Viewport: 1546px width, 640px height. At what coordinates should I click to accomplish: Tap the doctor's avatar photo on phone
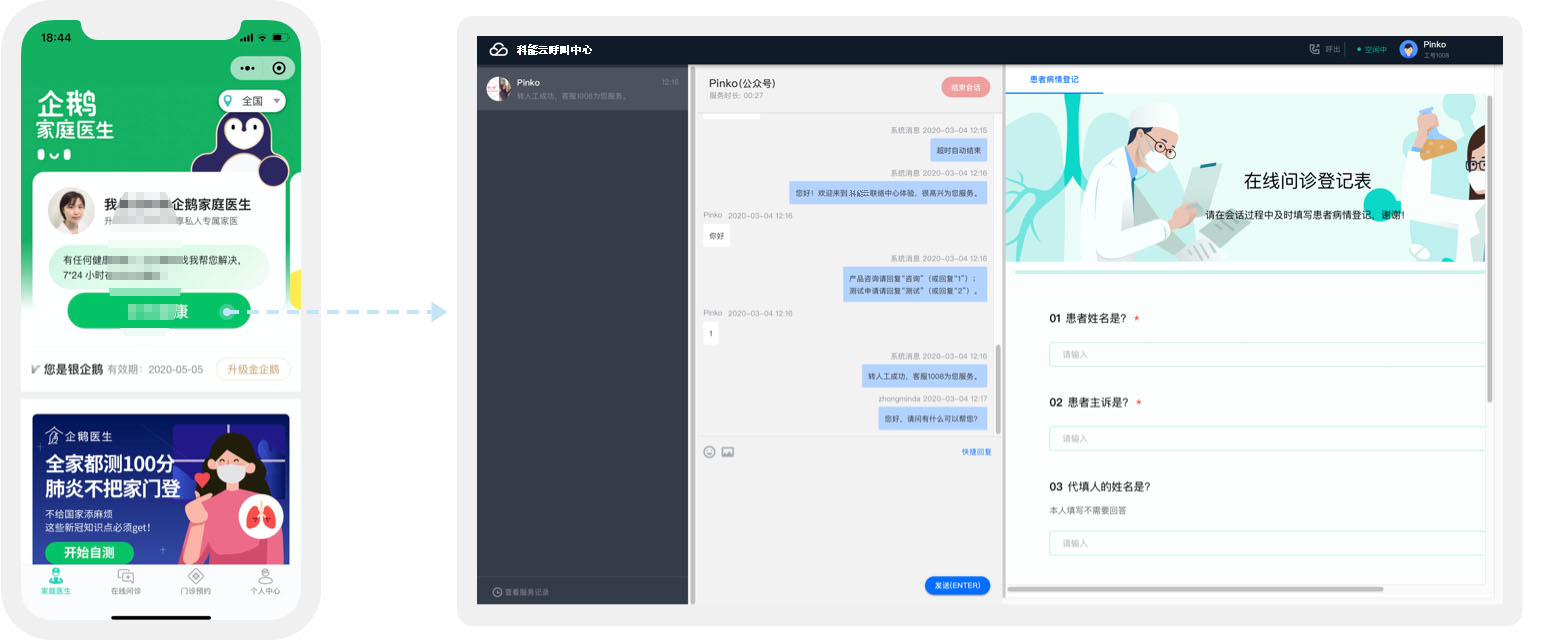[x=71, y=211]
